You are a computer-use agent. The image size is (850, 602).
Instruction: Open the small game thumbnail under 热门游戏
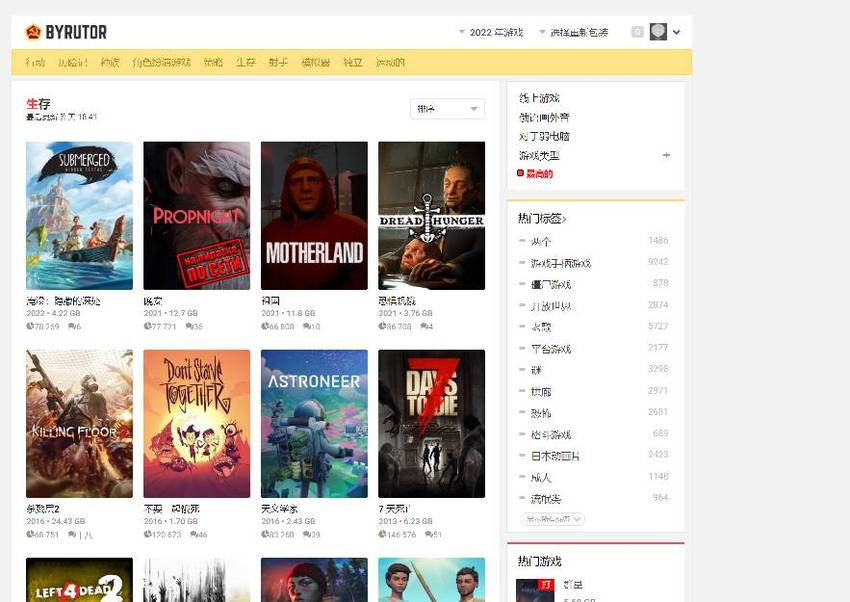pos(536,591)
